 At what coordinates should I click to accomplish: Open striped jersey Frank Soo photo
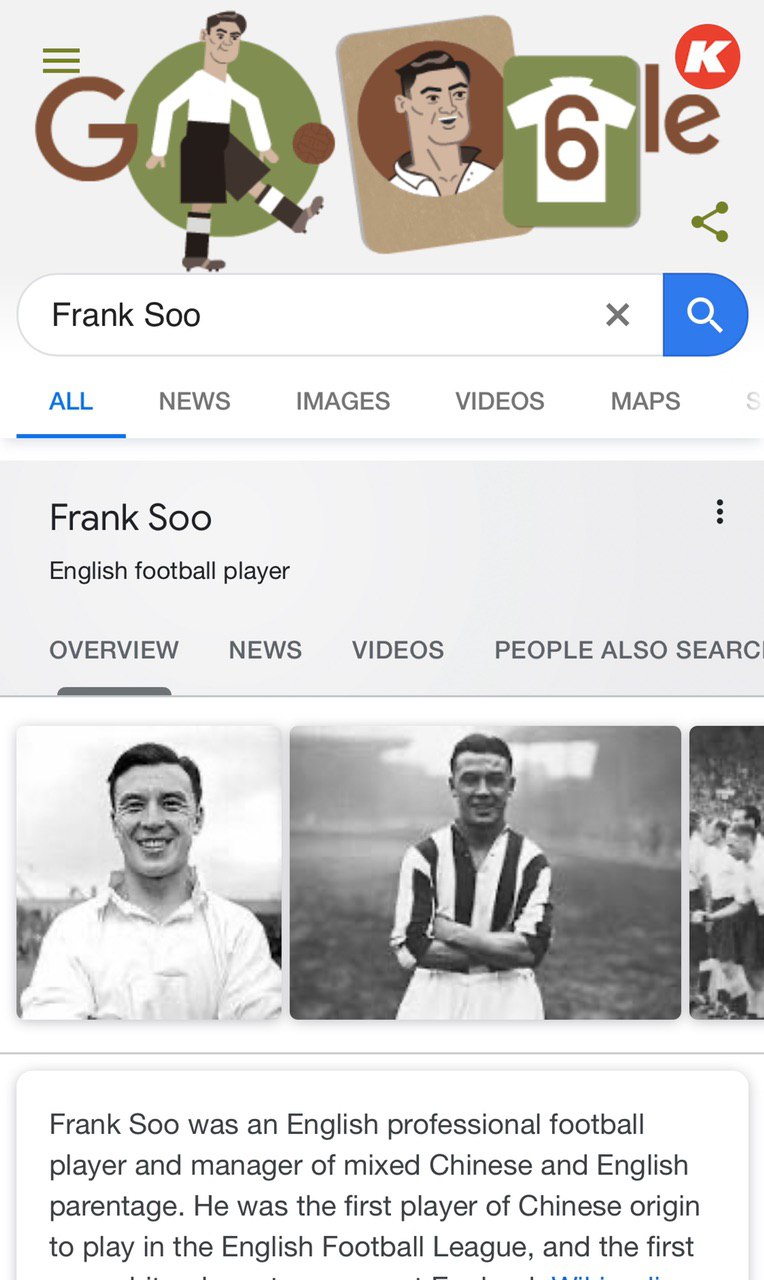485,872
